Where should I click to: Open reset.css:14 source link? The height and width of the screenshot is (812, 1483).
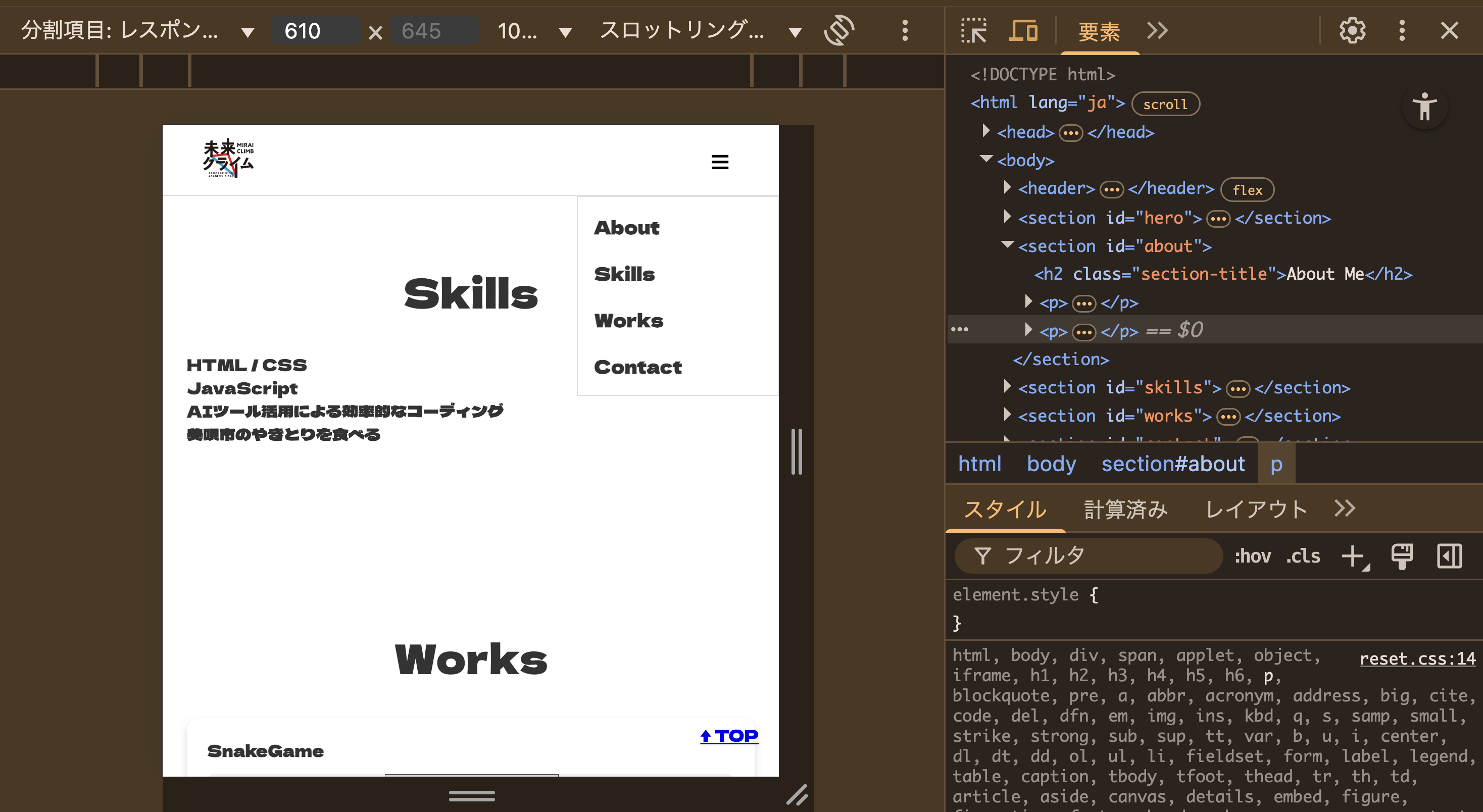(1417, 659)
